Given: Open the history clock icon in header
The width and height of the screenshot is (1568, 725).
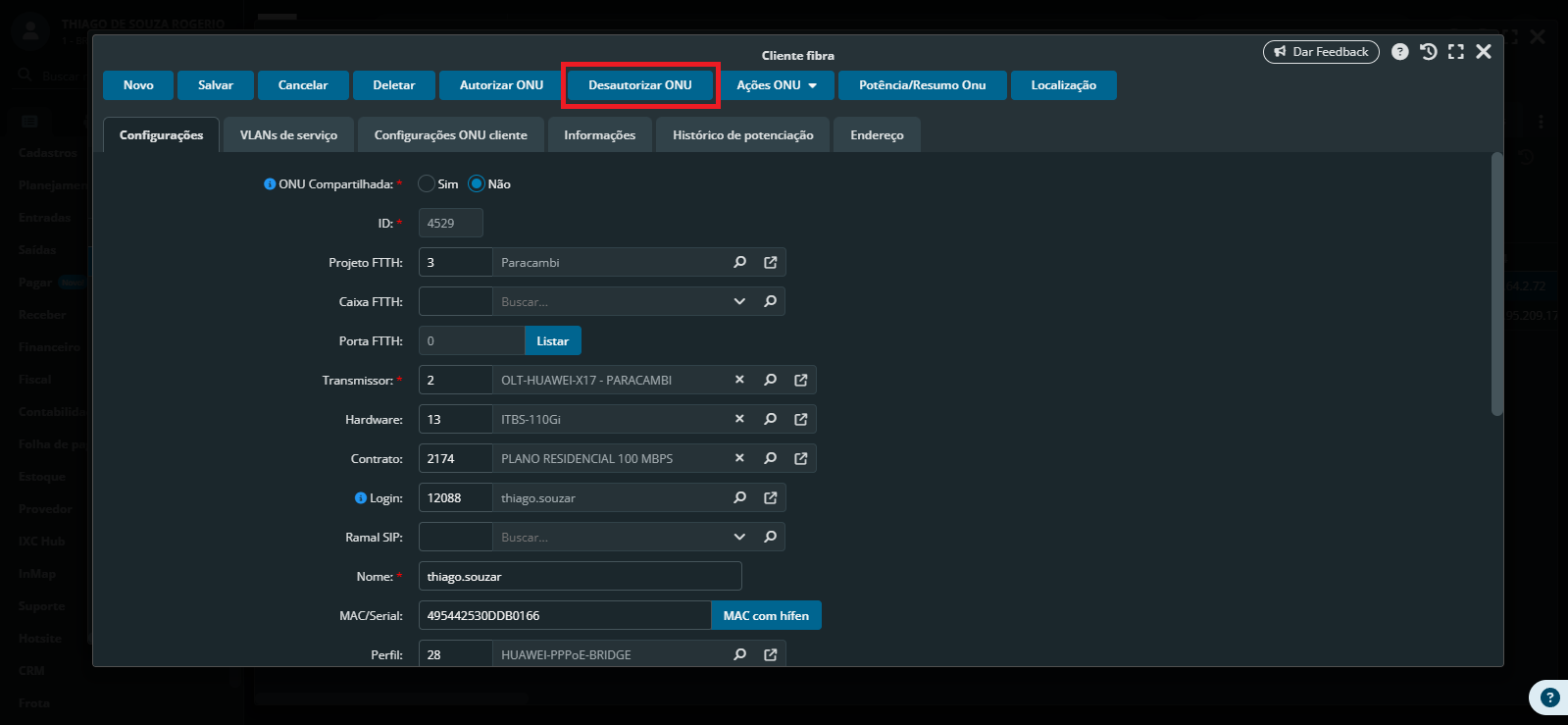Looking at the screenshot, I should tap(1428, 52).
